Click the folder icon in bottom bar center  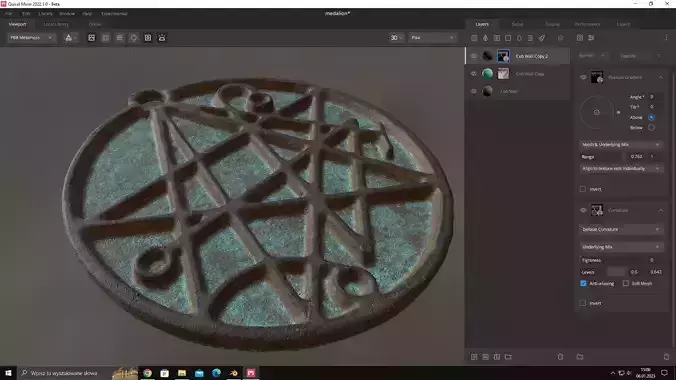[x=580, y=357]
